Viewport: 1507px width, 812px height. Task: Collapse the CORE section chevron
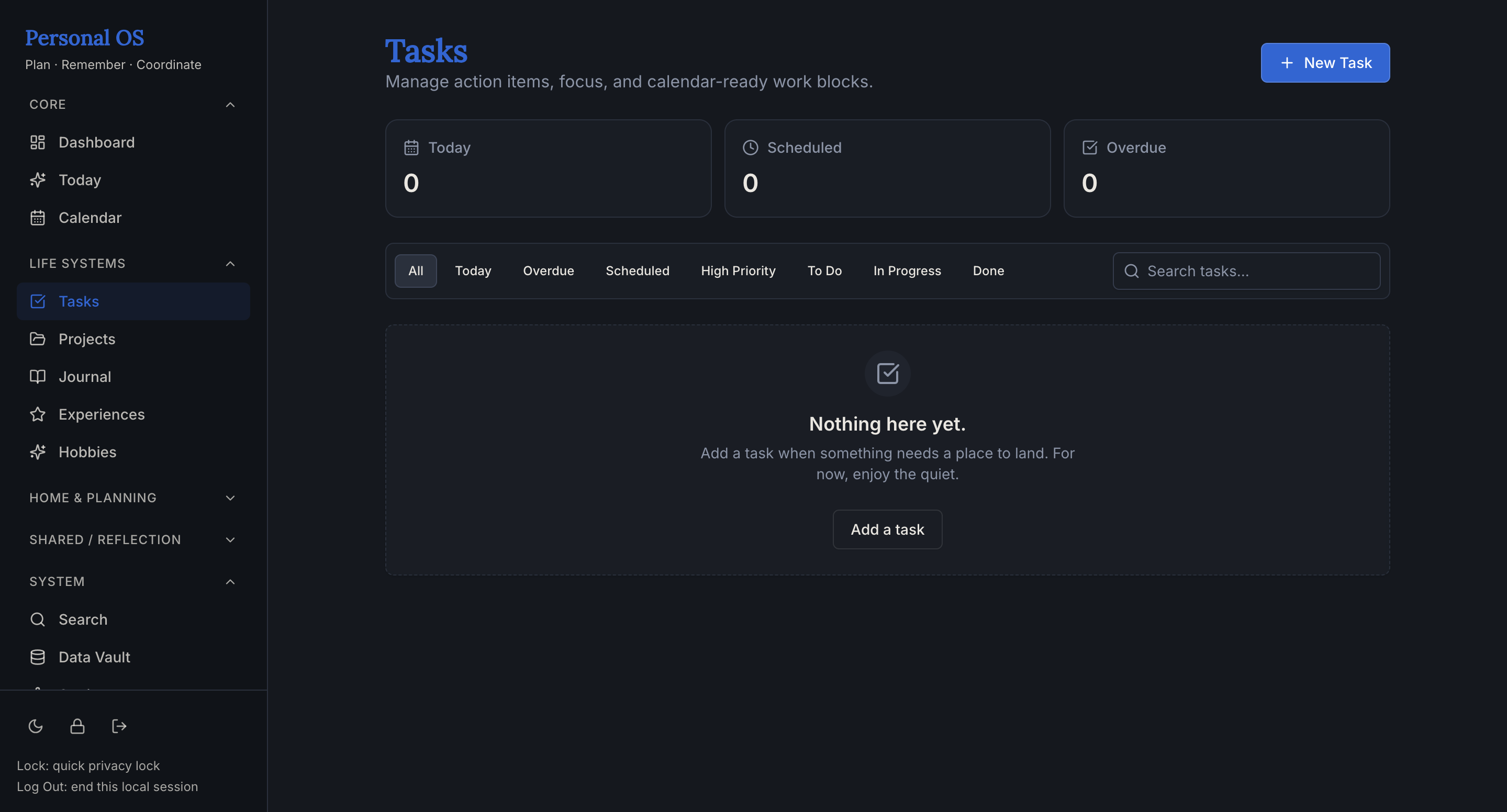click(230, 105)
